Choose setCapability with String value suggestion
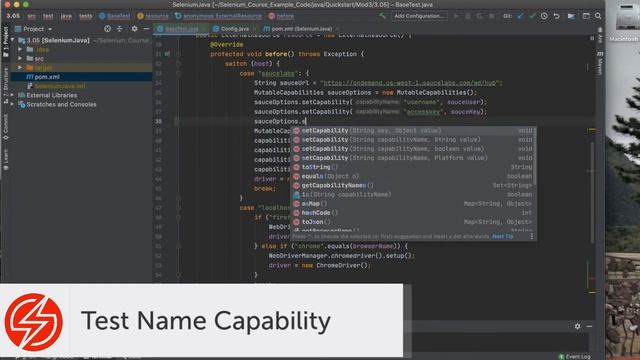Image resolution: width=640 pixels, height=360 pixels. click(x=413, y=140)
